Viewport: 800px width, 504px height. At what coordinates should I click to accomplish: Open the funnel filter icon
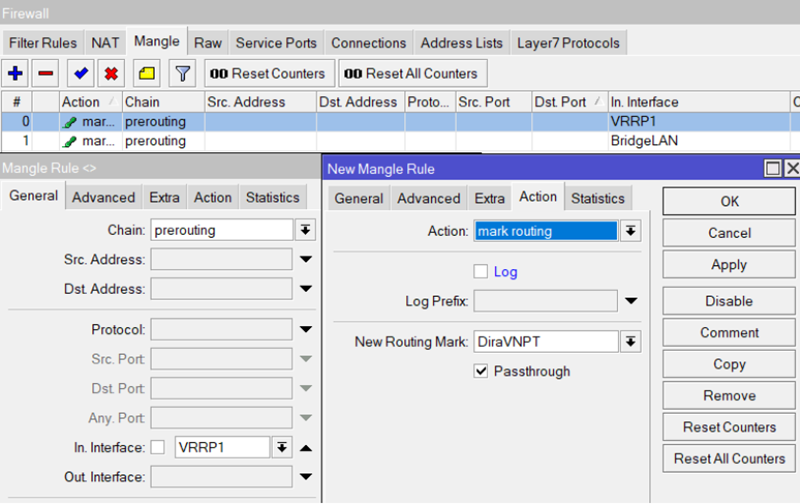point(182,73)
